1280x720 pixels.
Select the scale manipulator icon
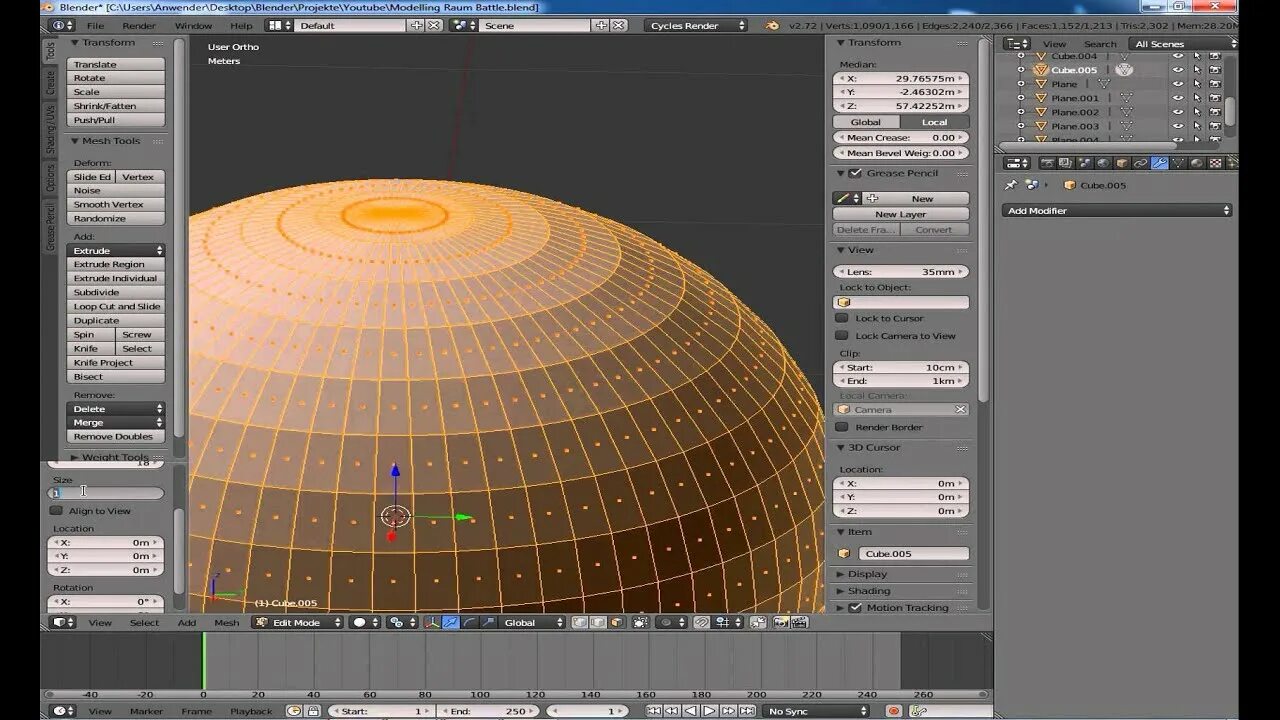[x=488, y=622]
